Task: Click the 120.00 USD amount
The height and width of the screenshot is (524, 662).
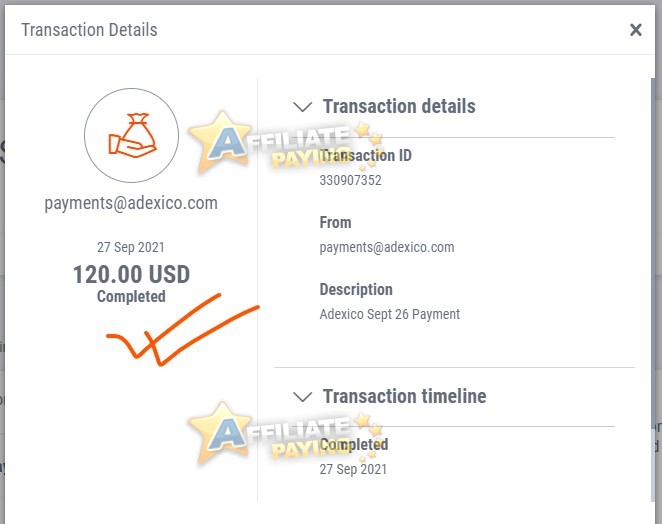Action: click(x=131, y=274)
